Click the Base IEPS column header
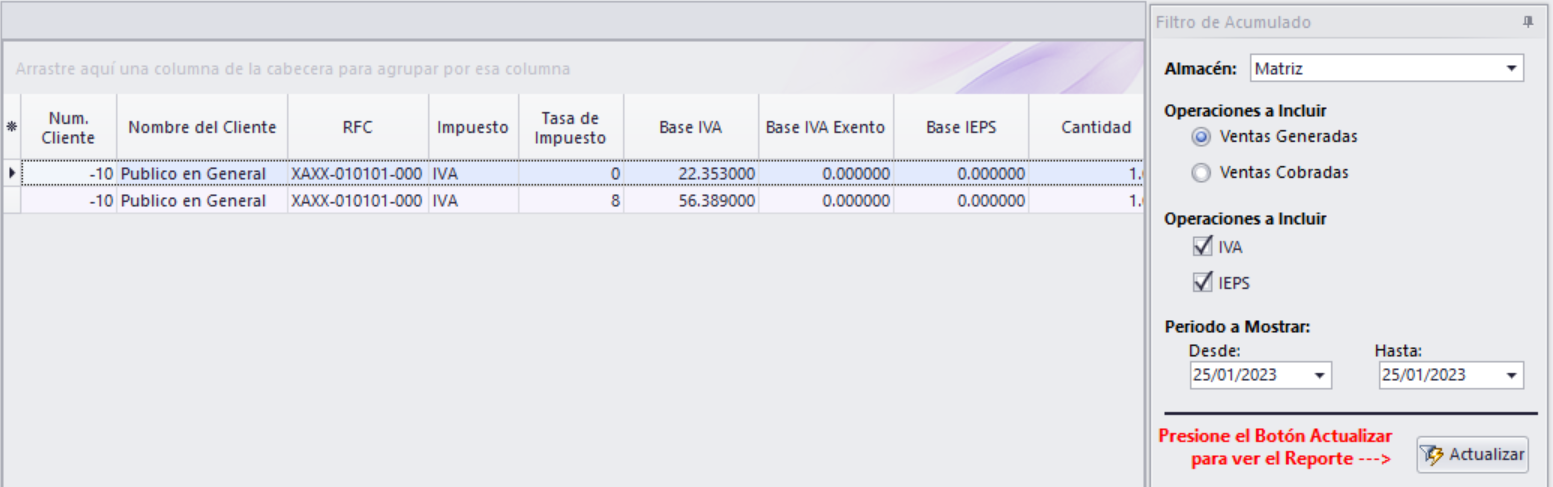 pos(961,127)
